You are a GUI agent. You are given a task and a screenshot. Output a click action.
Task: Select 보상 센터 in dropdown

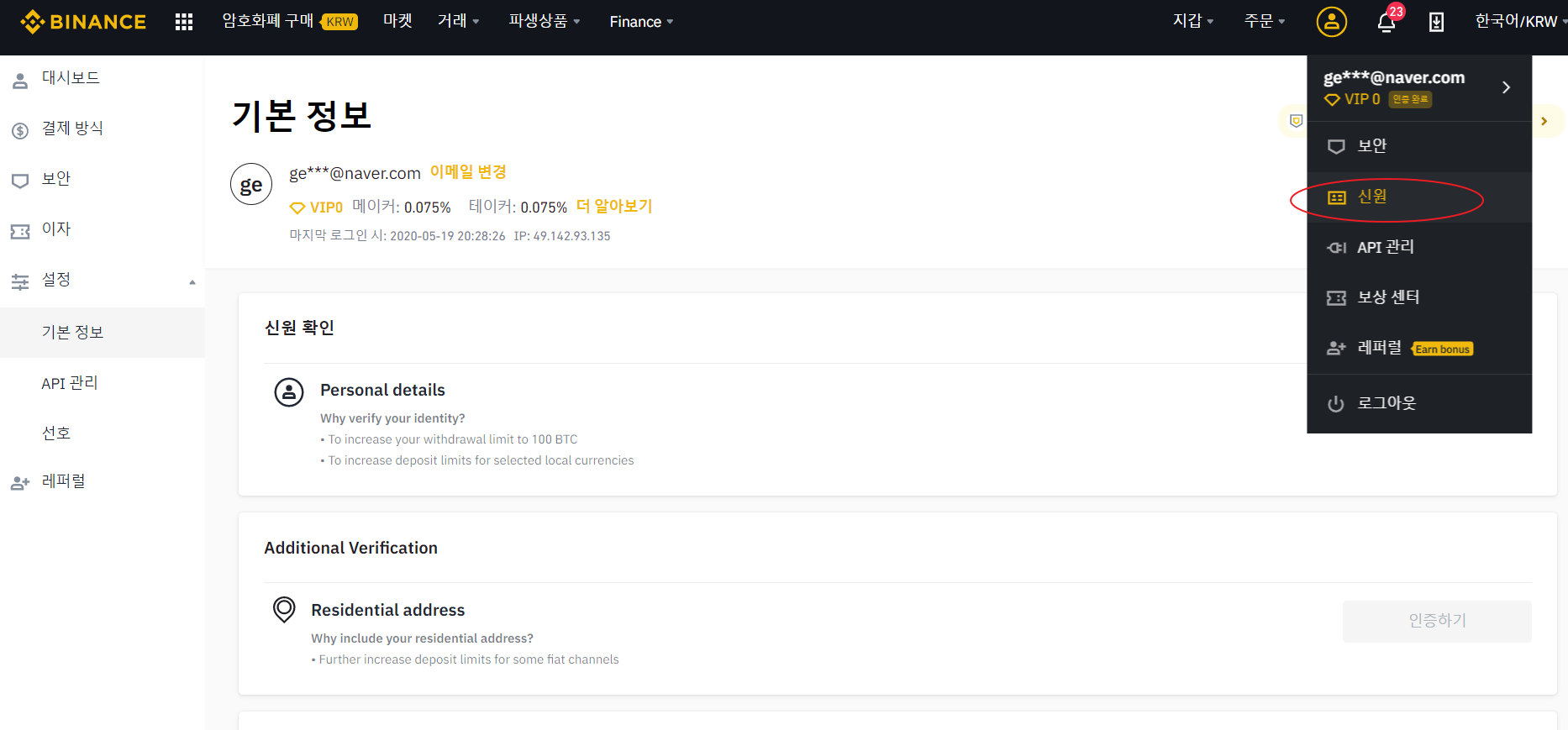(x=1419, y=298)
